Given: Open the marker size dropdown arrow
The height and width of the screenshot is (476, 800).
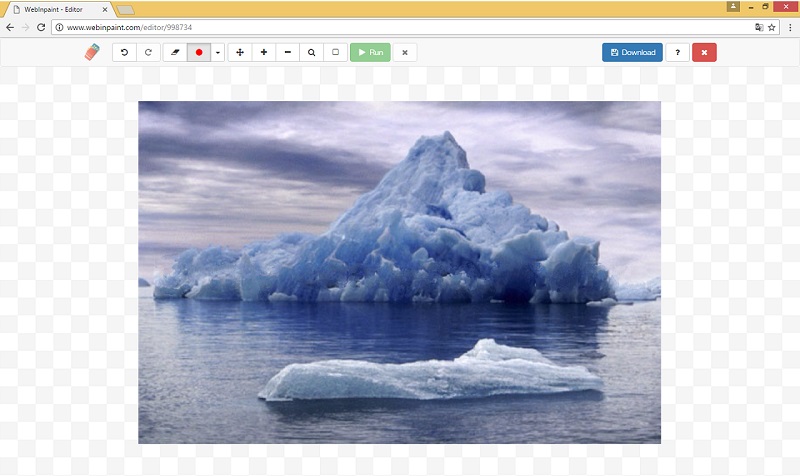Looking at the screenshot, I should click(218, 52).
